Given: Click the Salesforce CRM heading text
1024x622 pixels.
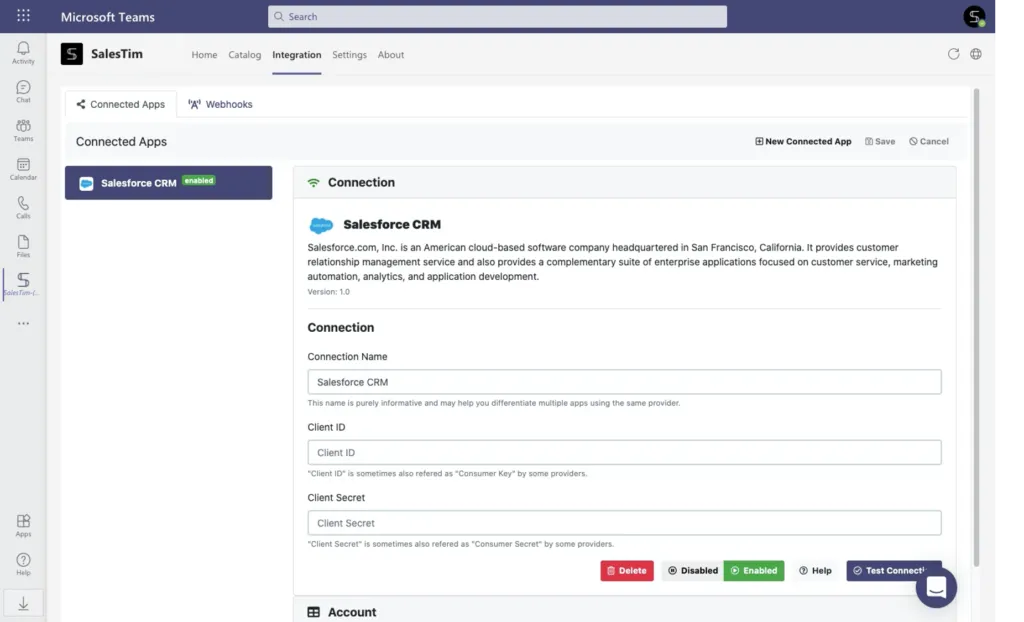Looking at the screenshot, I should tap(392, 225).
